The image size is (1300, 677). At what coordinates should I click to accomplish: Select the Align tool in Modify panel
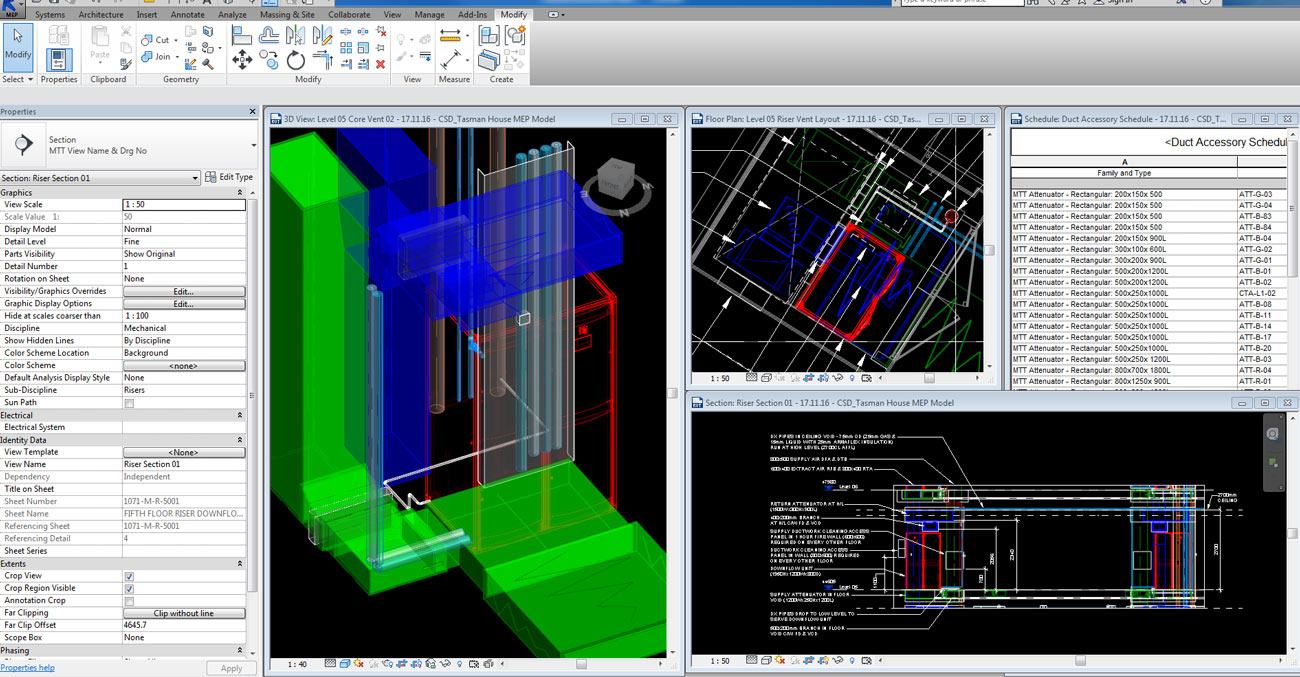(x=242, y=36)
